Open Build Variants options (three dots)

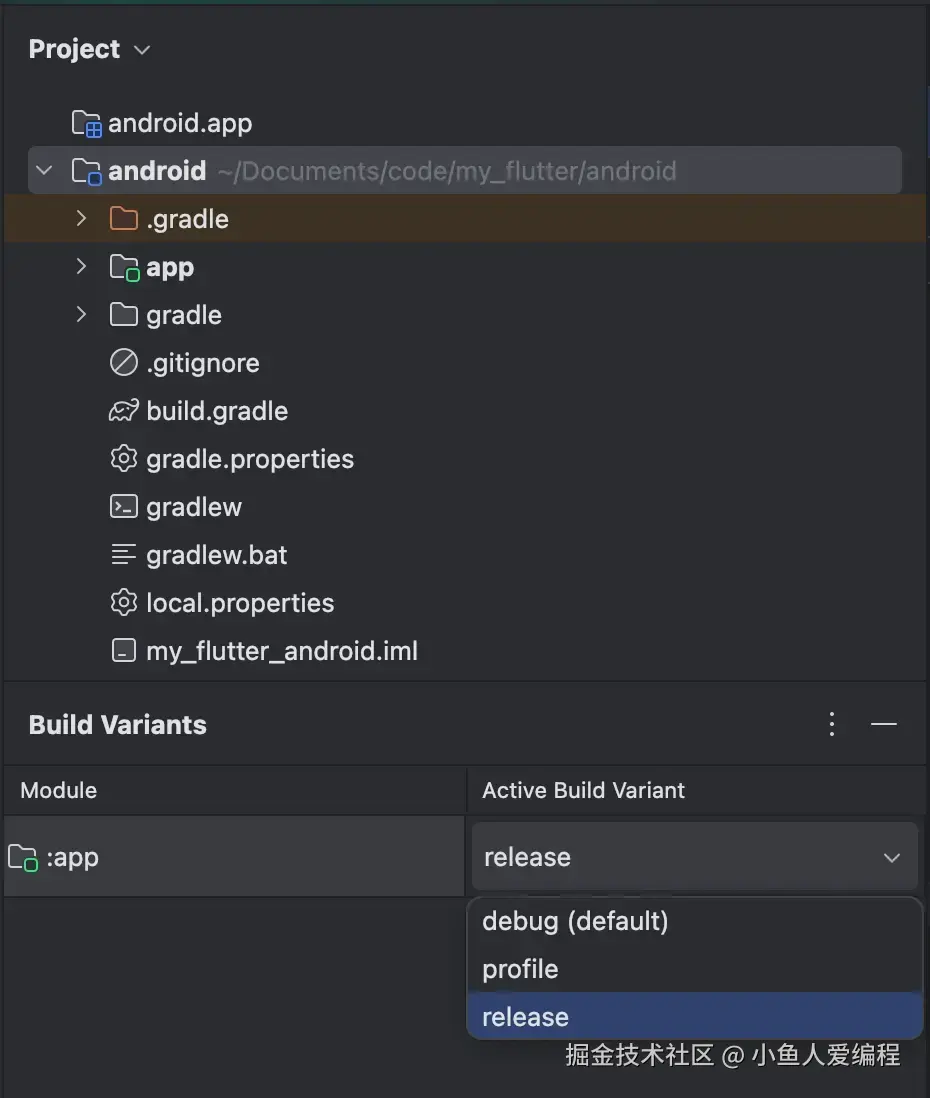(x=832, y=724)
